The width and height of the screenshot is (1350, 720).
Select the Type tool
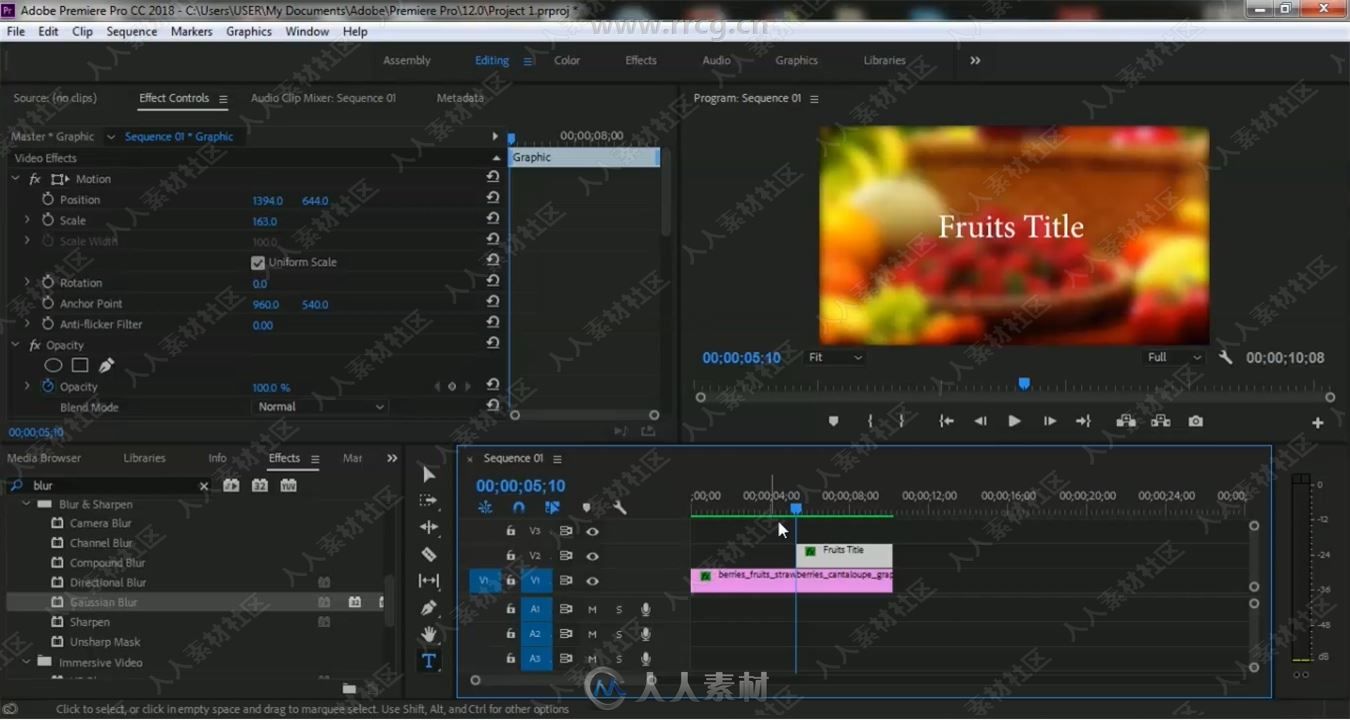[428, 661]
